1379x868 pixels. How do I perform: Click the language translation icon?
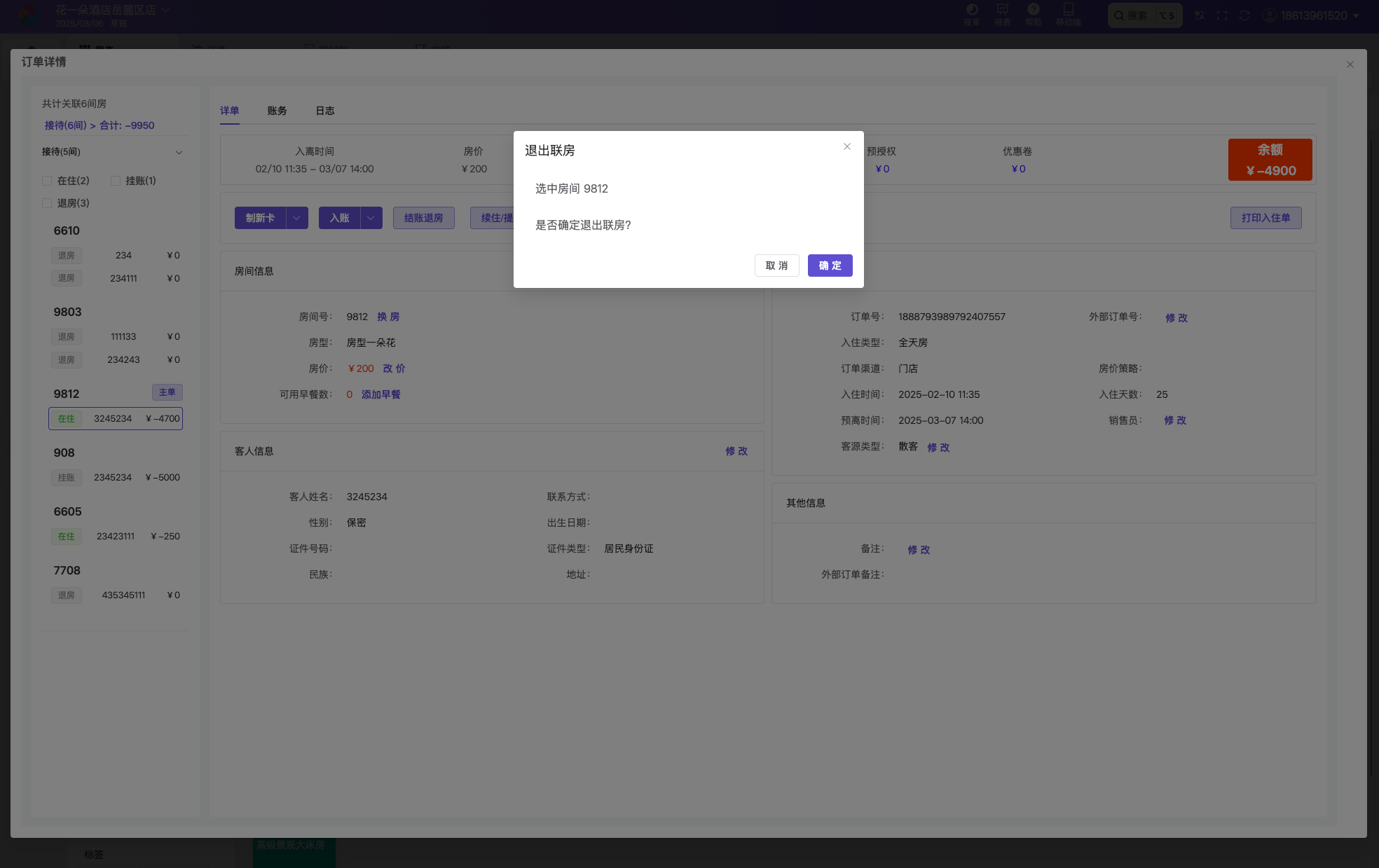click(x=1200, y=15)
